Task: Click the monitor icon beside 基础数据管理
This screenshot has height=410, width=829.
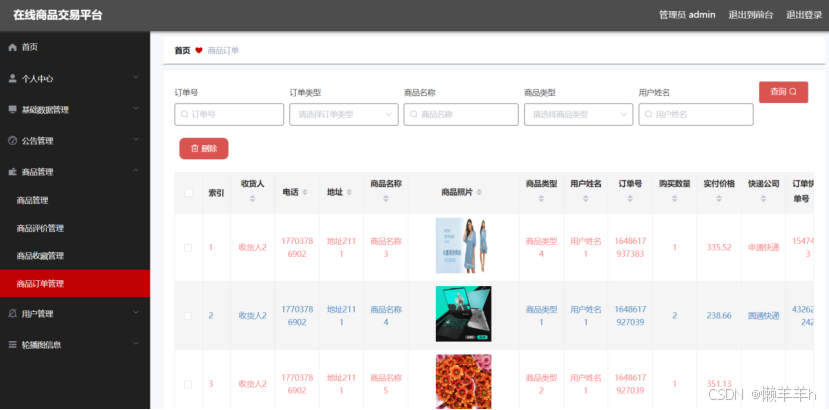Action: point(13,110)
